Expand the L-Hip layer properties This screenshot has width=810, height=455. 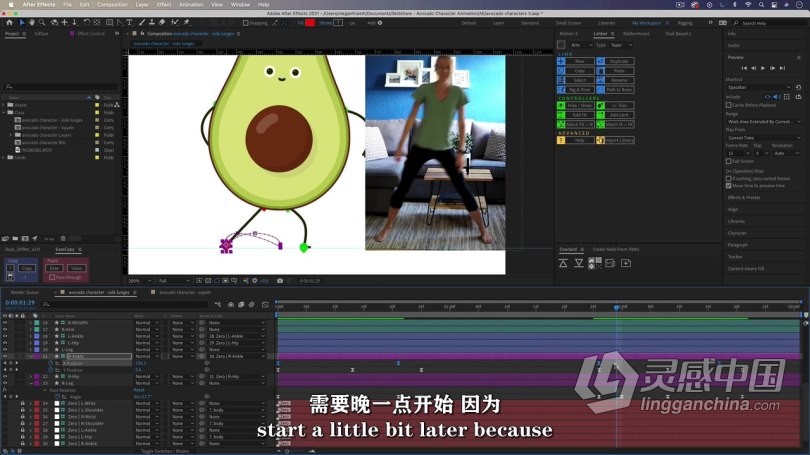(30, 343)
